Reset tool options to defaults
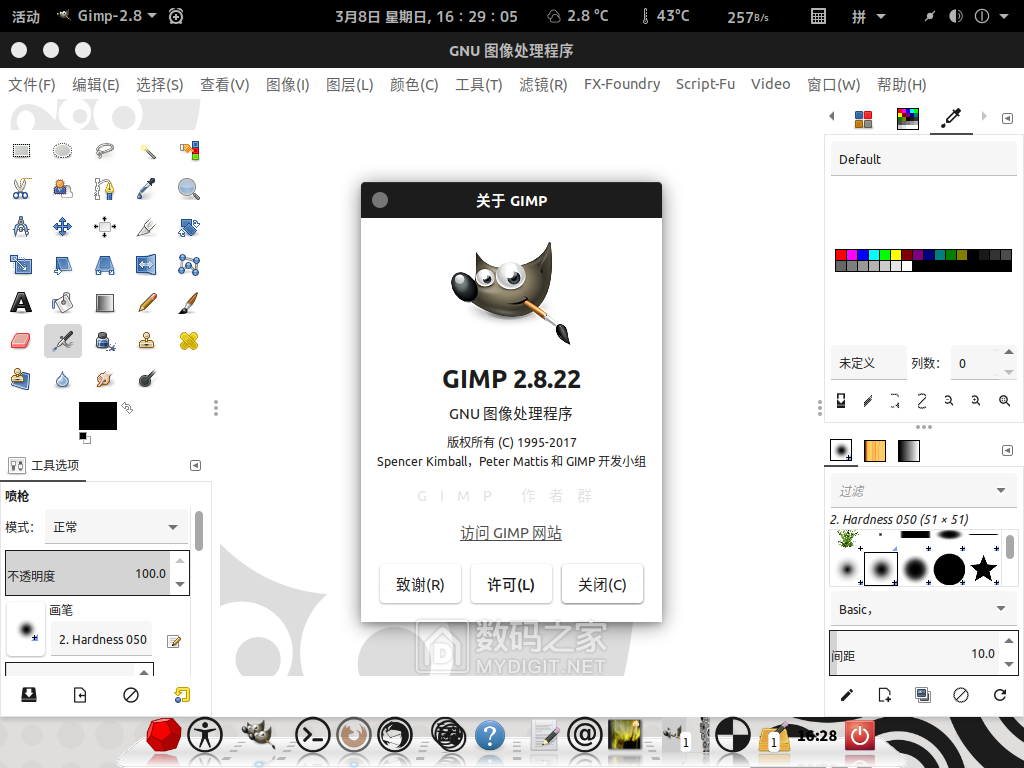Image resolution: width=1024 pixels, height=768 pixels. [182, 696]
